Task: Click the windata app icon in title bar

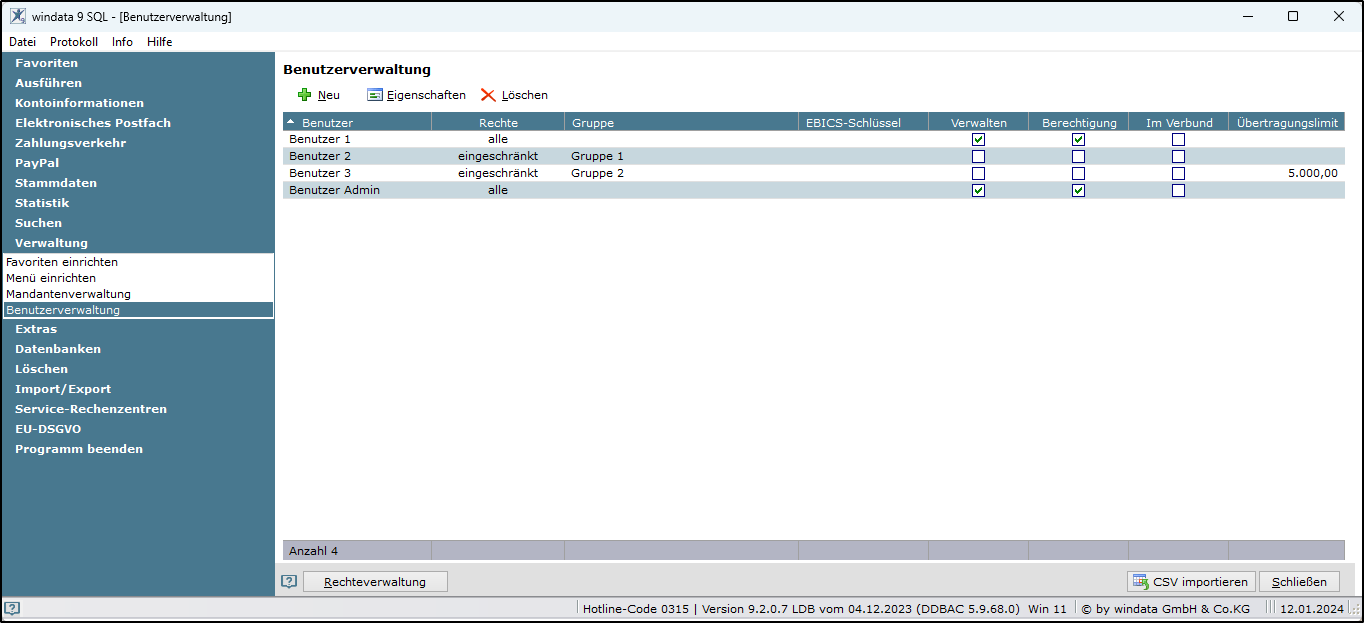Action: click(x=18, y=16)
